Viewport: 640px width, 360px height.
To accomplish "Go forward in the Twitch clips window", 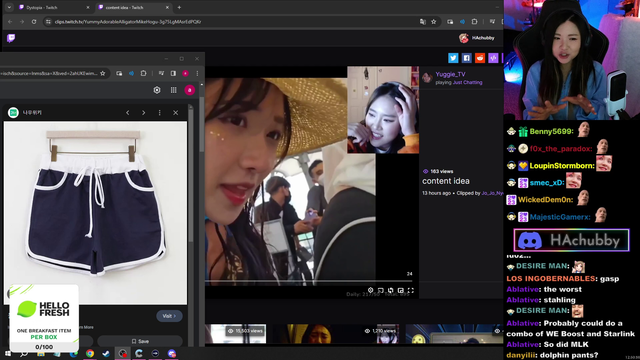I will [22, 22].
